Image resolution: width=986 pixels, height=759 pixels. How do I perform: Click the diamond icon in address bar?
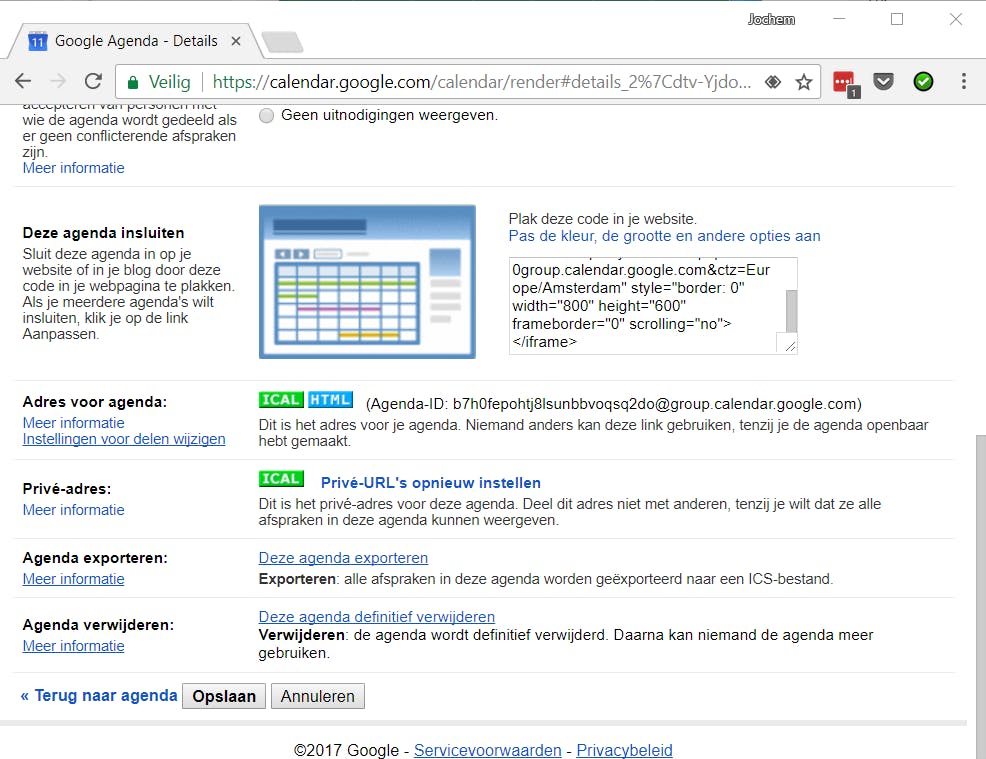(x=773, y=82)
